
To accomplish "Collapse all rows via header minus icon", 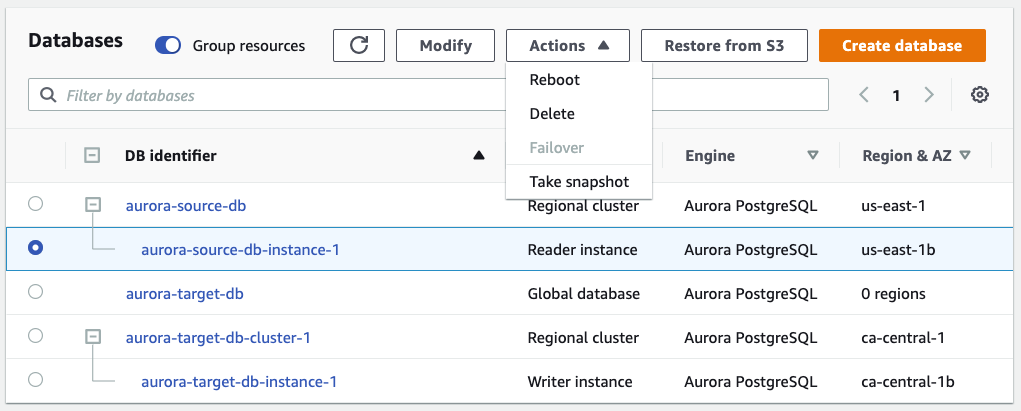I will 92,155.
